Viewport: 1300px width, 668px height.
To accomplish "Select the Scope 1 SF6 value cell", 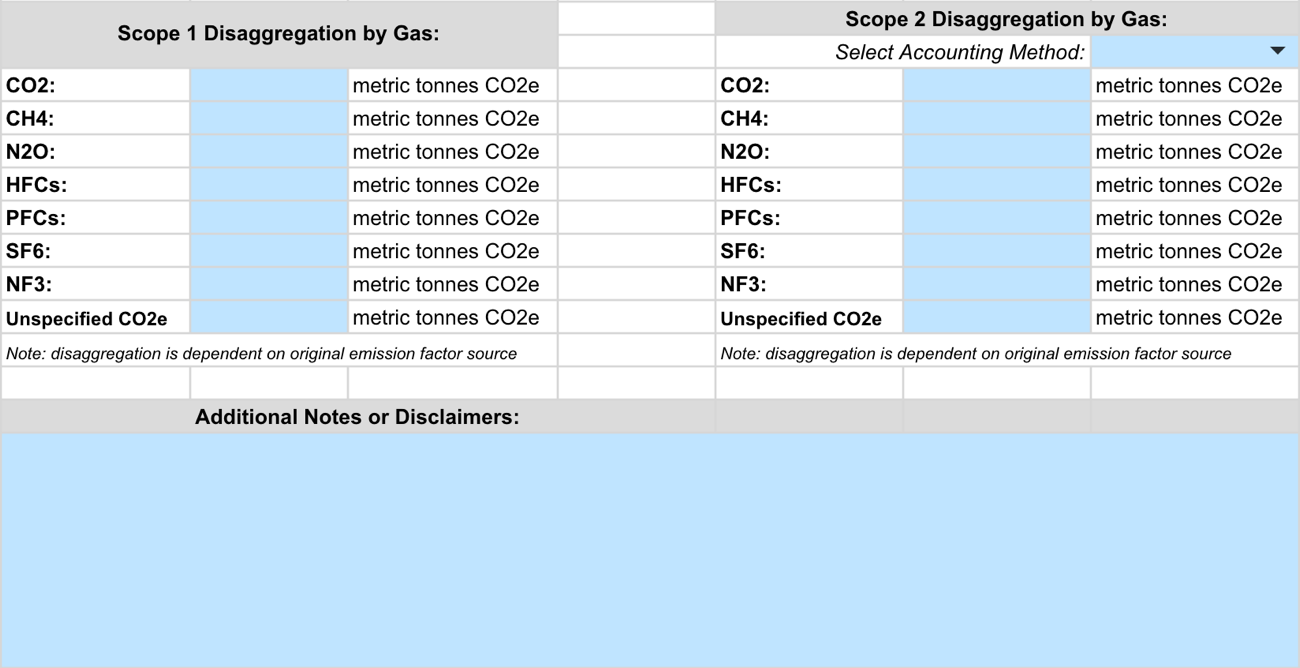I will [x=269, y=250].
